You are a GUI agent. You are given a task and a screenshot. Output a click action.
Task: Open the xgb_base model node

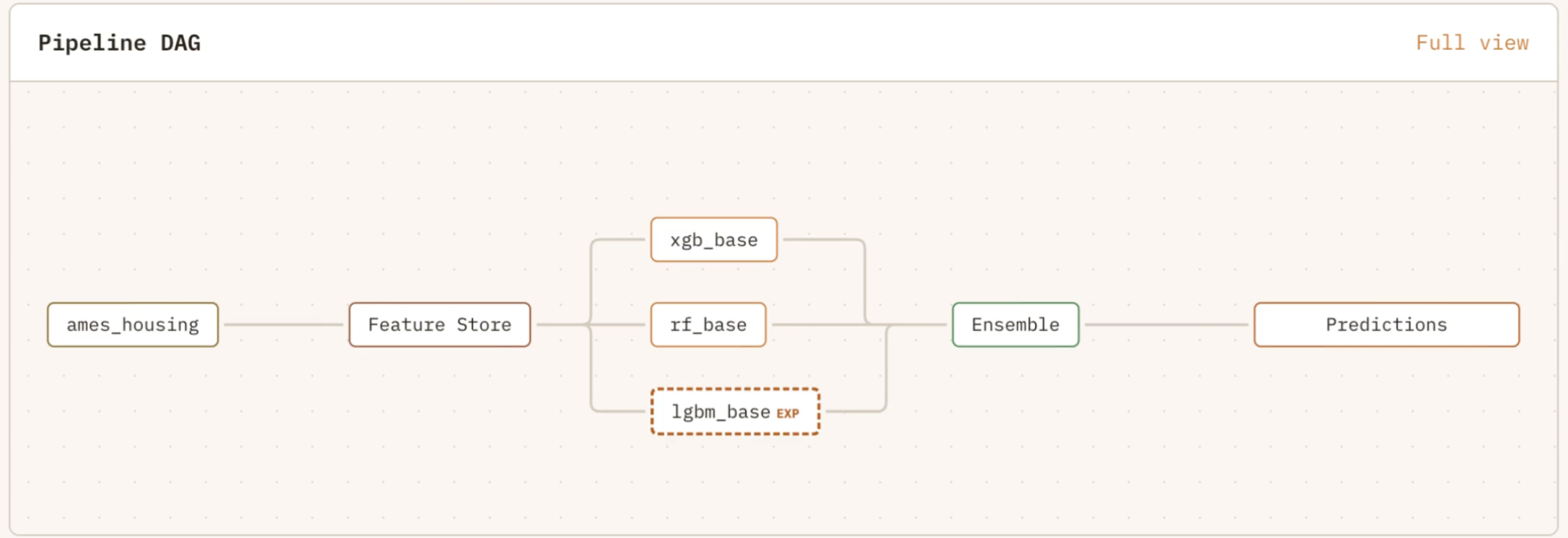pos(713,240)
